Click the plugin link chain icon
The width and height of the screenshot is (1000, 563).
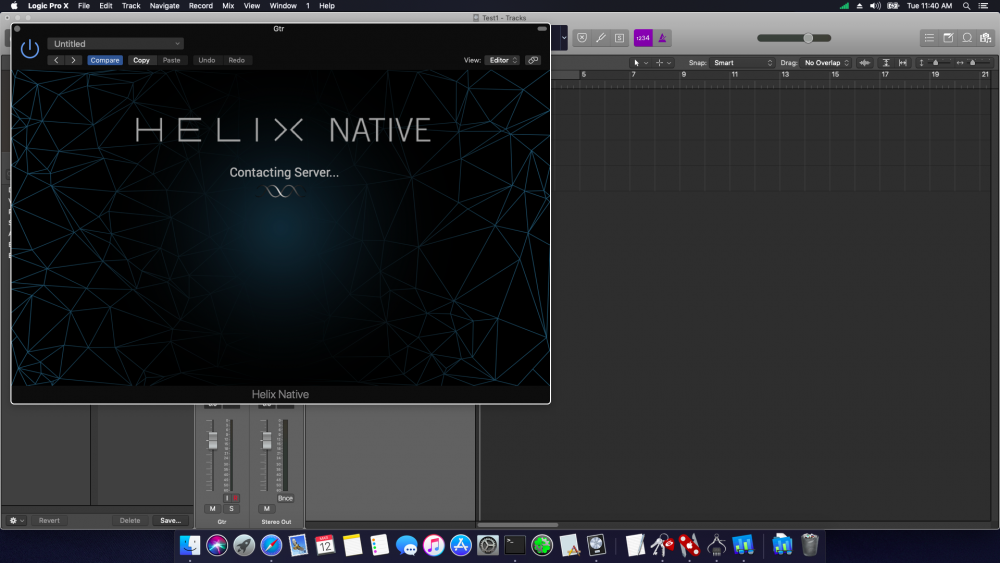pyautogui.click(x=533, y=60)
